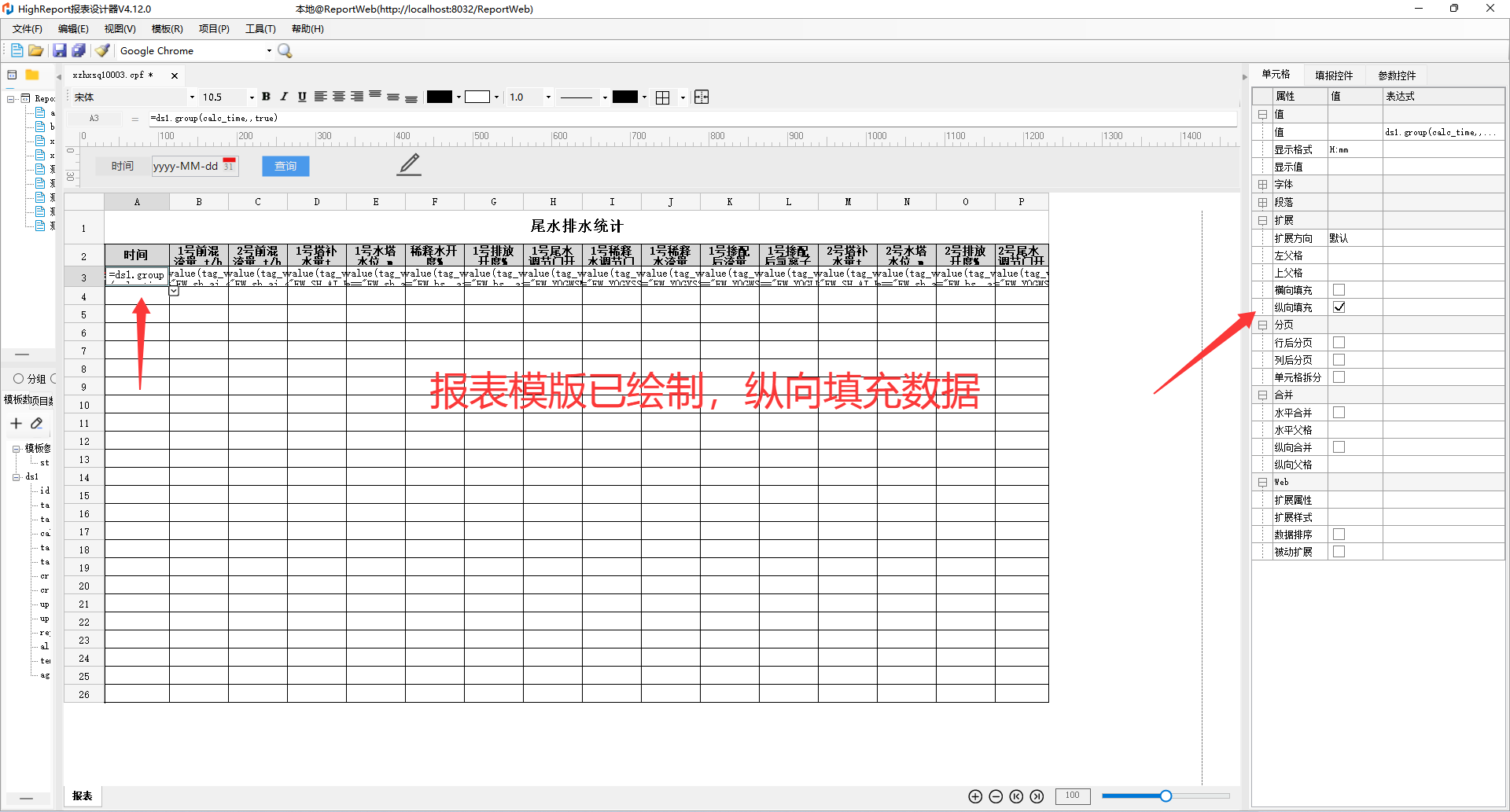Open the 工具(T) menu
This screenshot has height=812, width=1510.
coord(260,29)
